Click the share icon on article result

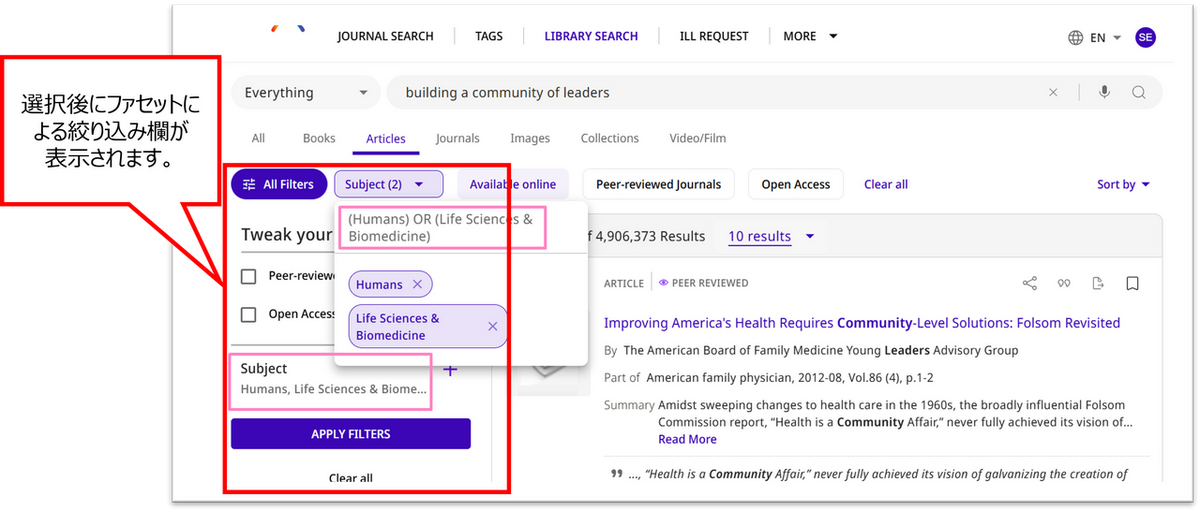(1030, 284)
